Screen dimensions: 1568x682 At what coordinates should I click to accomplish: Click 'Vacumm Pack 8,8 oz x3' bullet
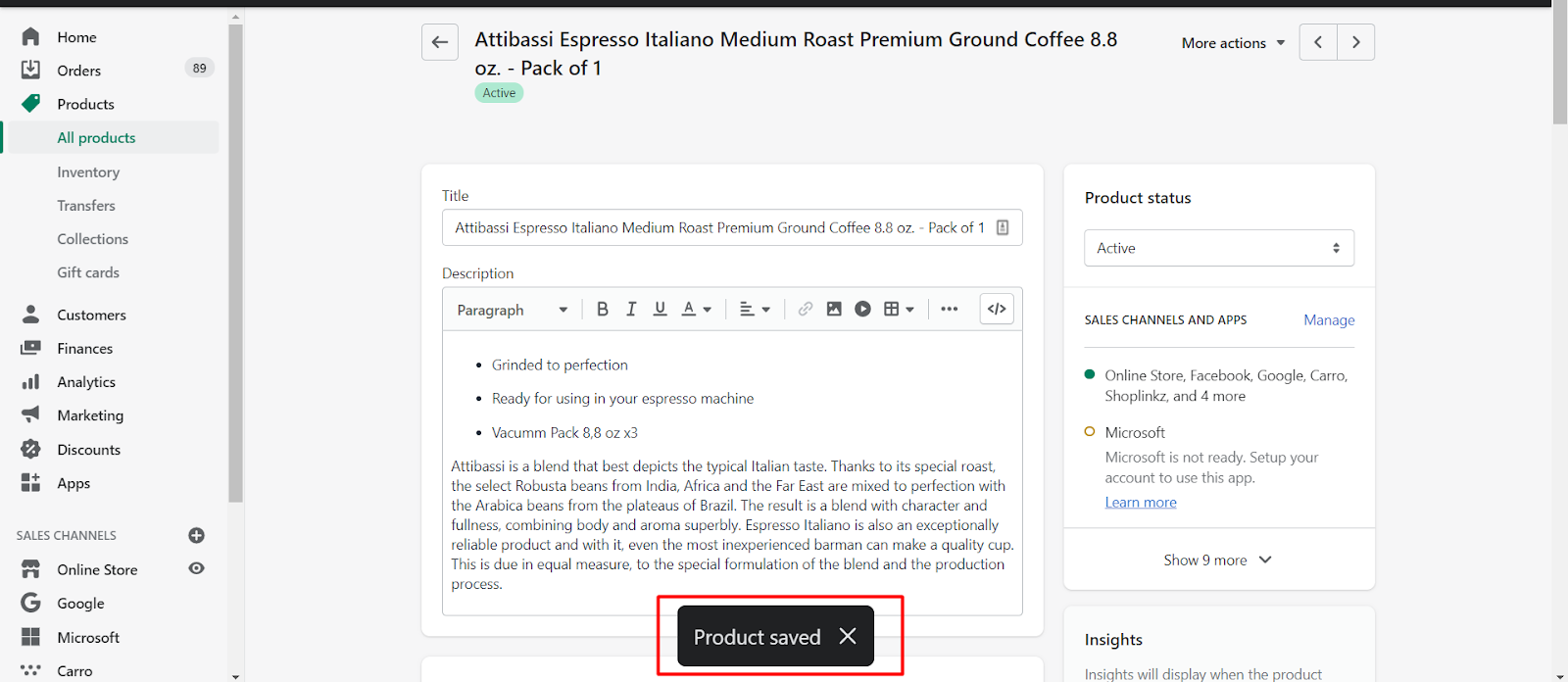click(x=564, y=432)
